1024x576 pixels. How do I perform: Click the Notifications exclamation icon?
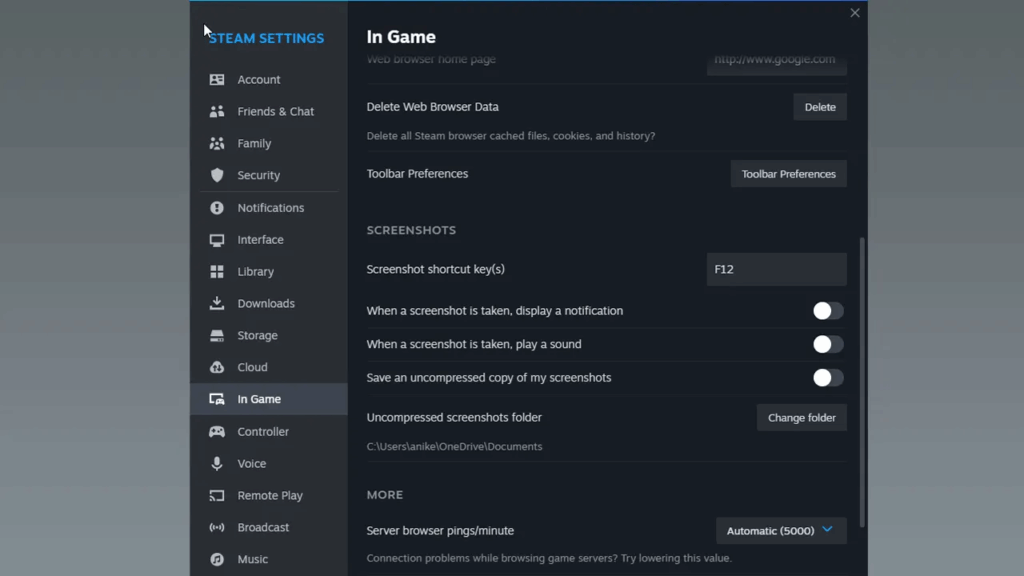click(x=217, y=208)
